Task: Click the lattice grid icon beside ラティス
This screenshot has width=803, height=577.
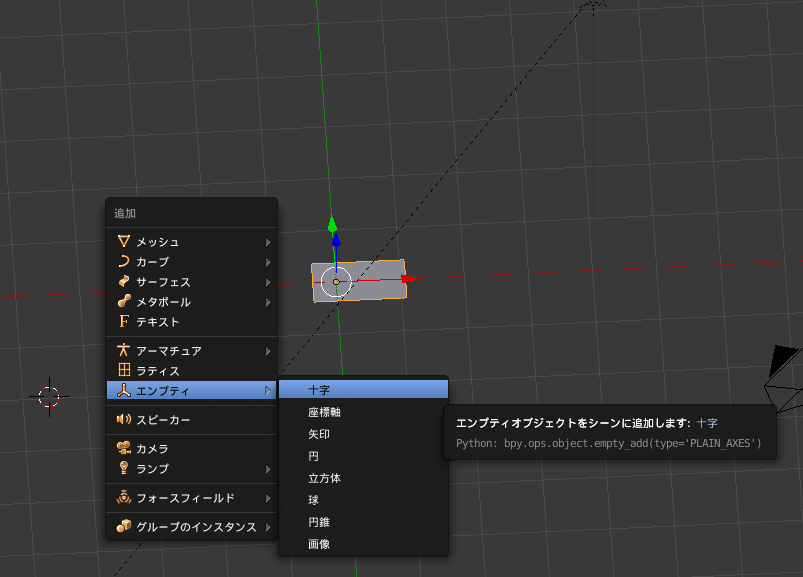Action: (124, 370)
